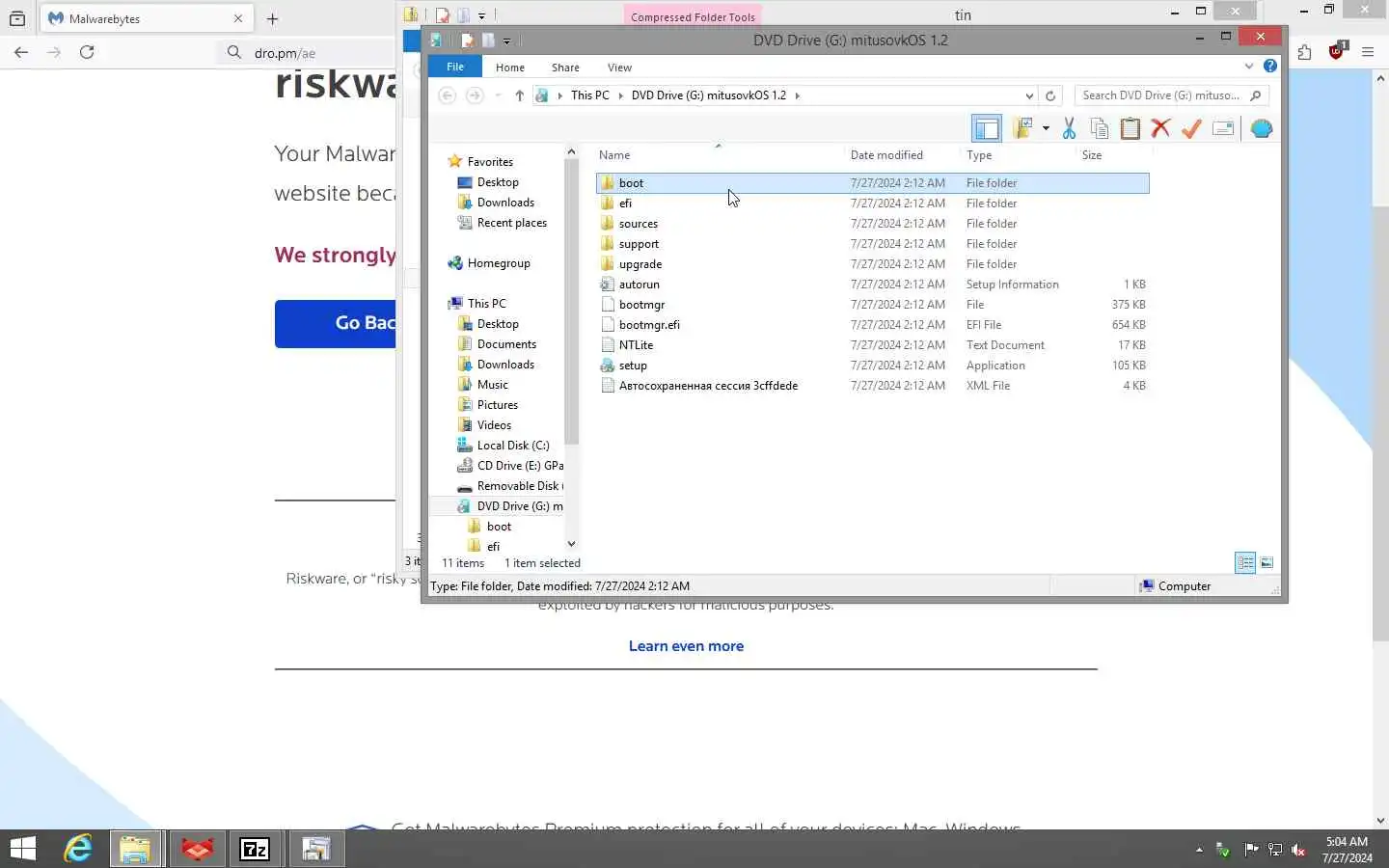This screenshot has height=868, width=1389.
Task: Sort by the Name column header
Action: [x=718, y=154]
